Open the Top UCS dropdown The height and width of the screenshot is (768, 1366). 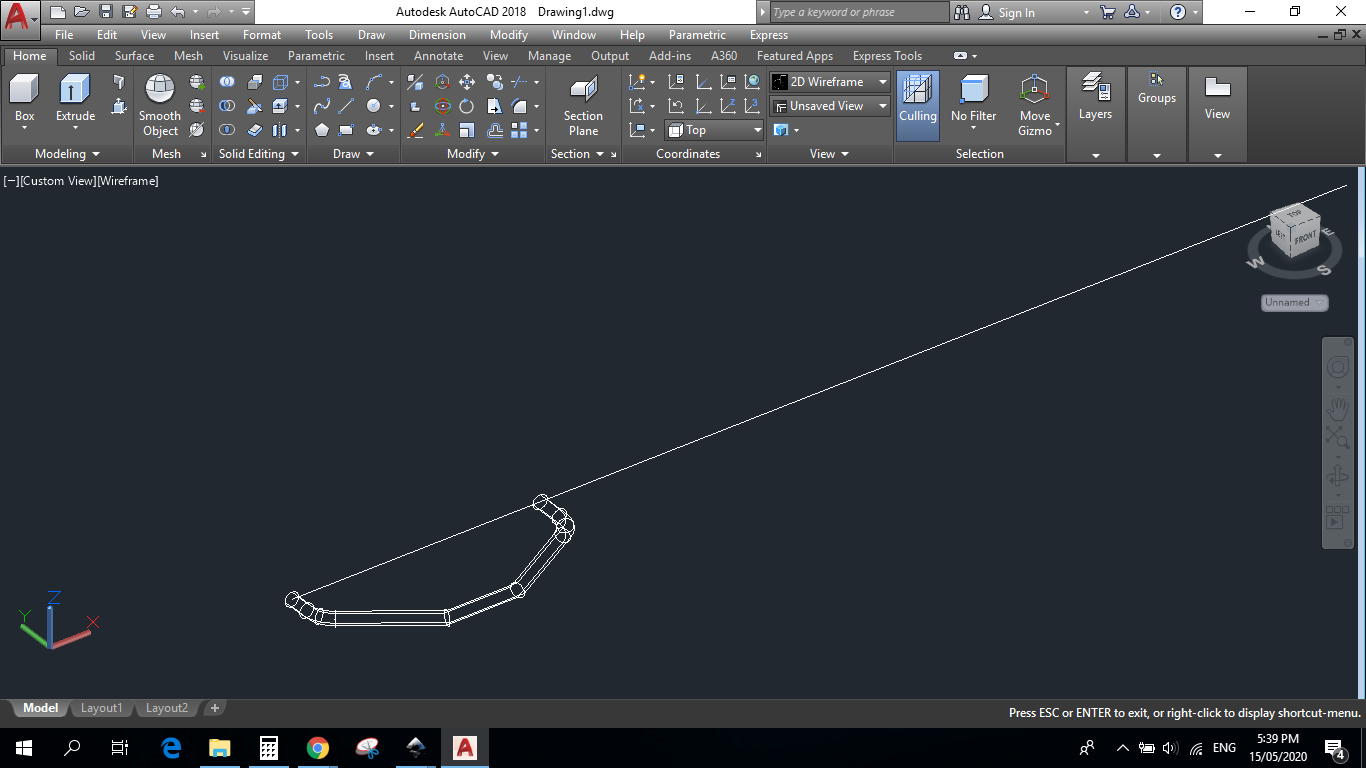[x=715, y=130]
